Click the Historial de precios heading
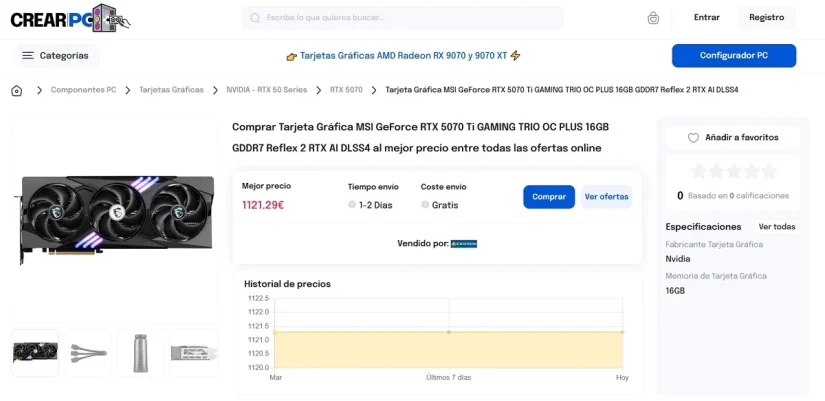825x401 pixels. tap(287, 284)
